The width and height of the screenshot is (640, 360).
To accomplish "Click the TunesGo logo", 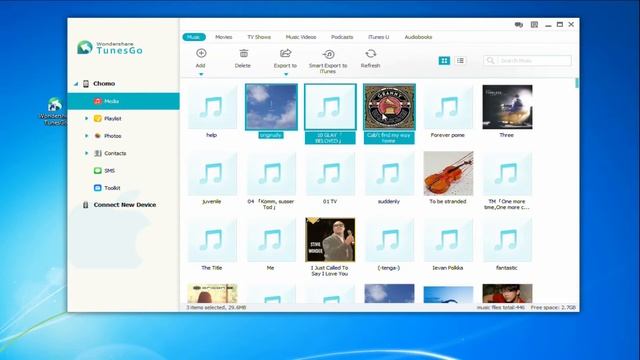I will [110, 47].
